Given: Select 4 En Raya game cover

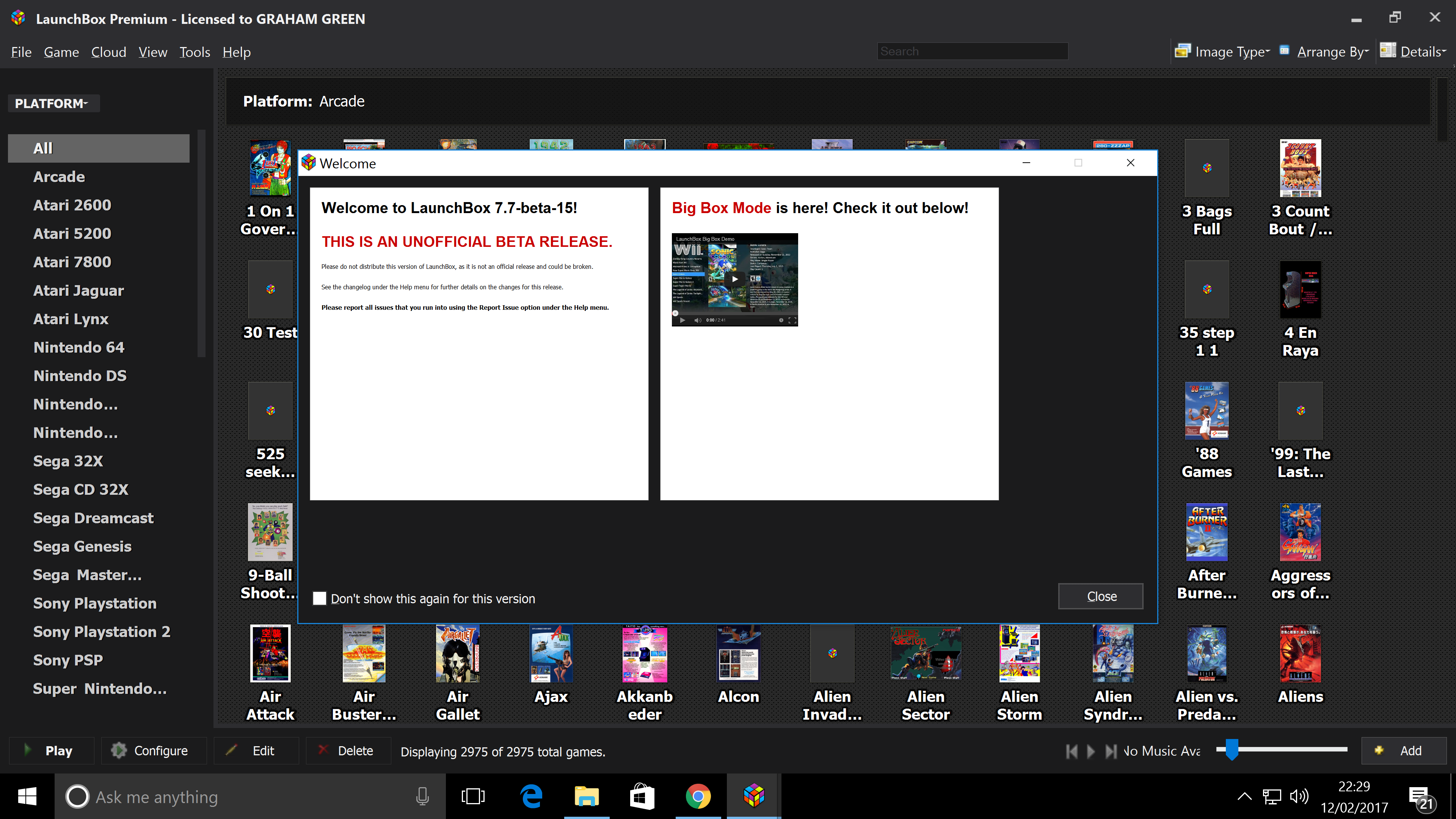Looking at the screenshot, I should click(1301, 289).
